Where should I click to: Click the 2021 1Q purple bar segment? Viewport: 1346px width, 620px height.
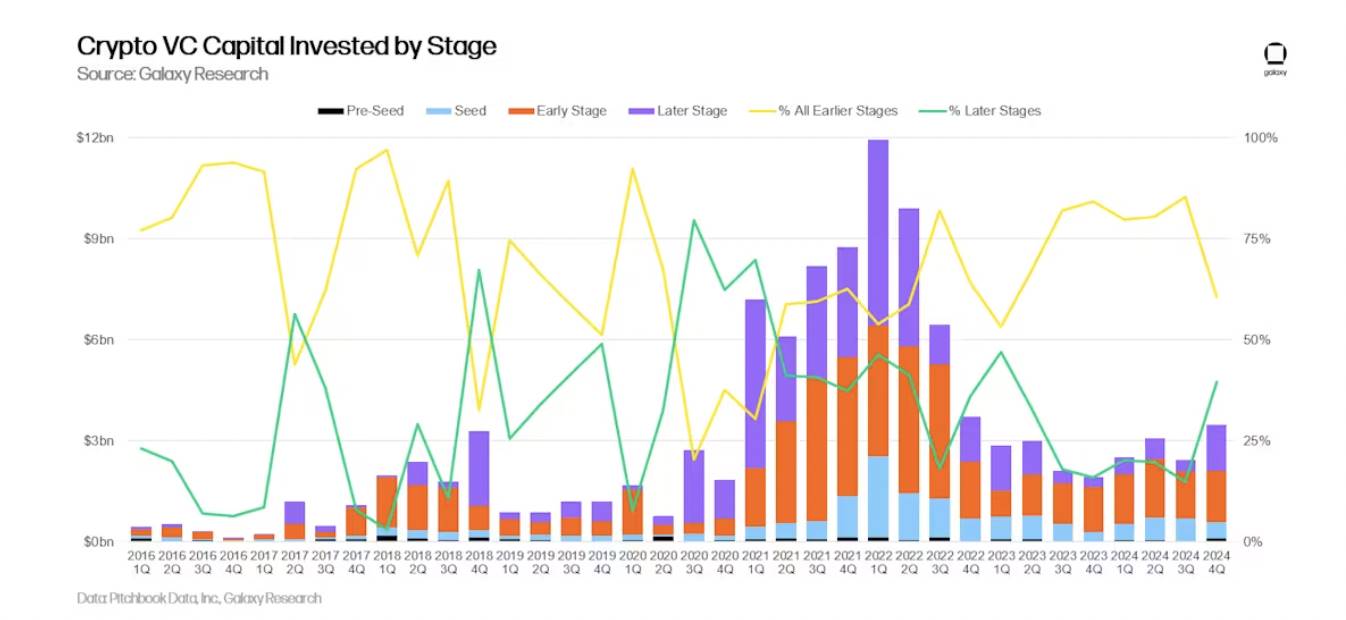click(755, 383)
